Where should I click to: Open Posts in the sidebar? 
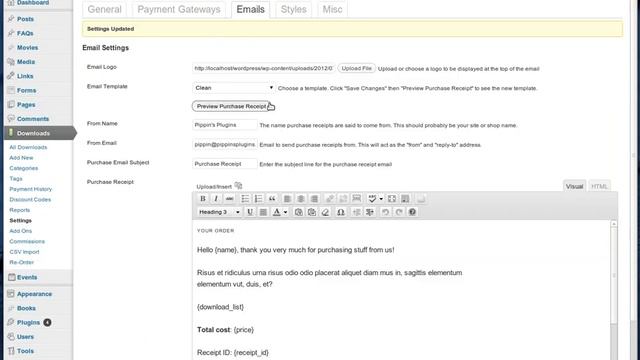point(25,19)
